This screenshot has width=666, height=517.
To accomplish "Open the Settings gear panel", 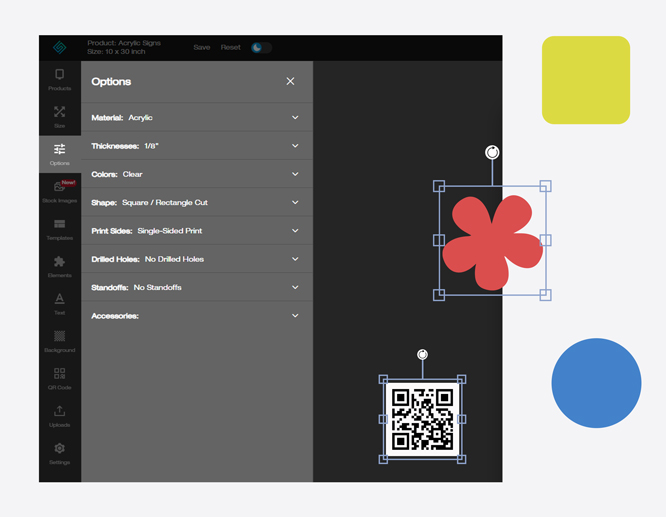I will pyautogui.click(x=59, y=454).
